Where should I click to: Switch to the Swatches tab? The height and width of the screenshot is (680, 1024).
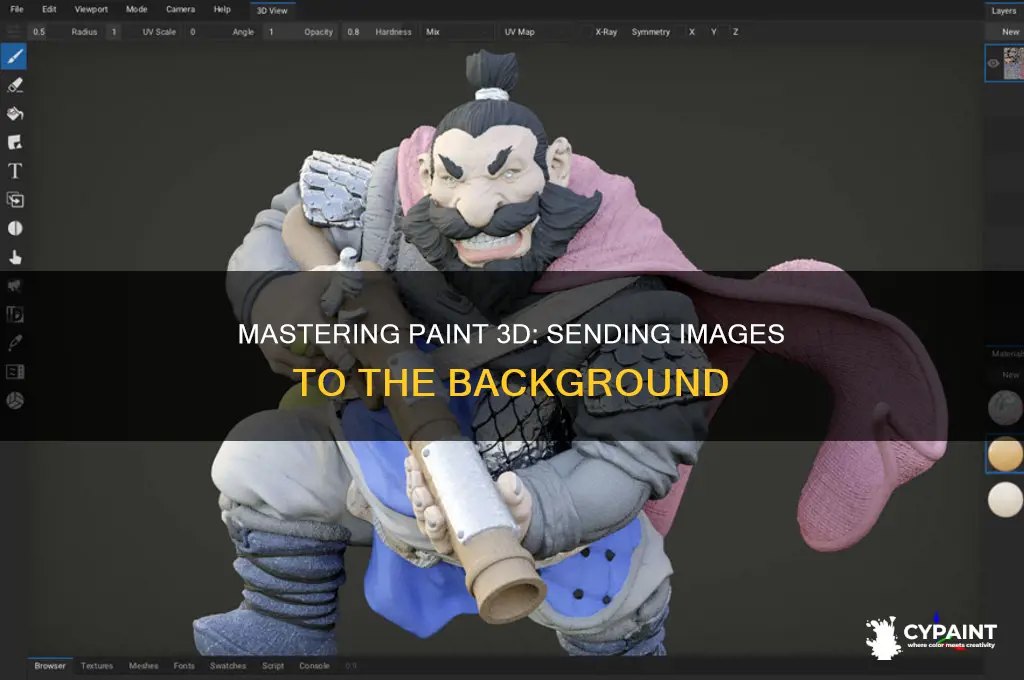[x=228, y=666]
